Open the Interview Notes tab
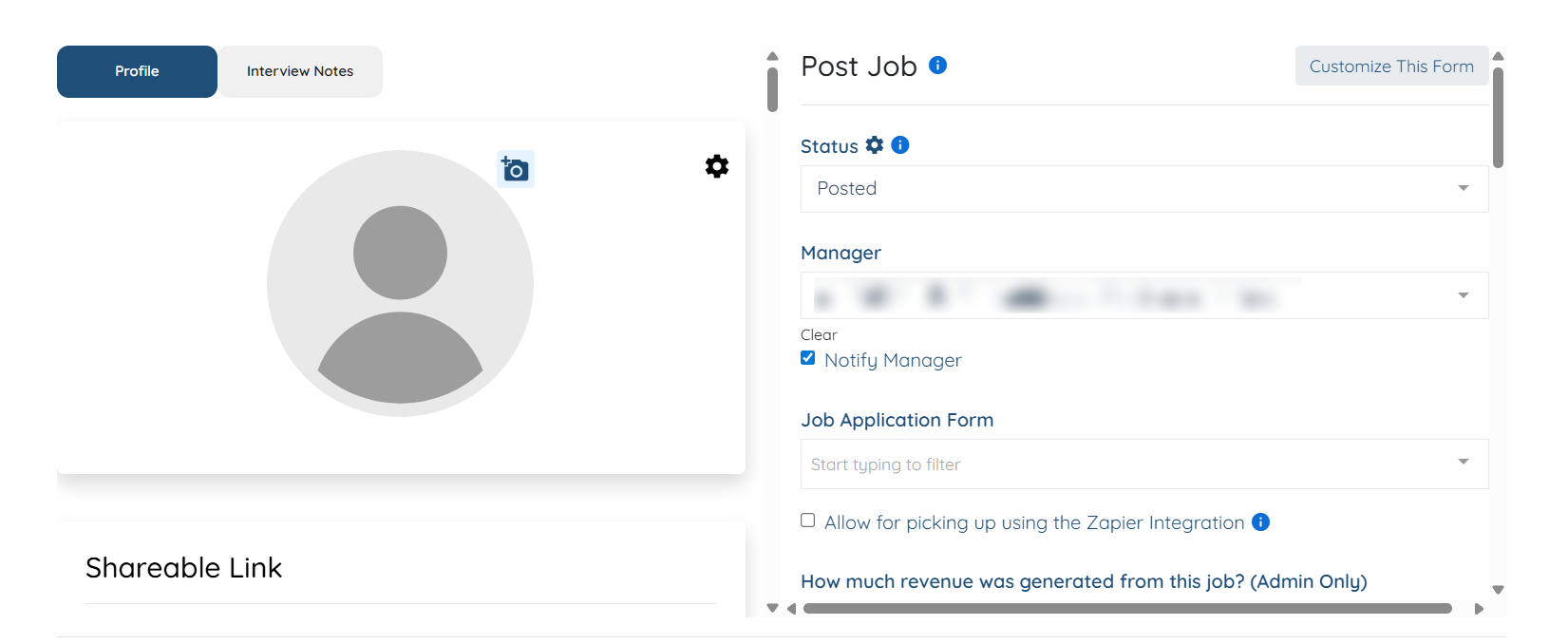The width and height of the screenshot is (1568, 644). (300, 71)
